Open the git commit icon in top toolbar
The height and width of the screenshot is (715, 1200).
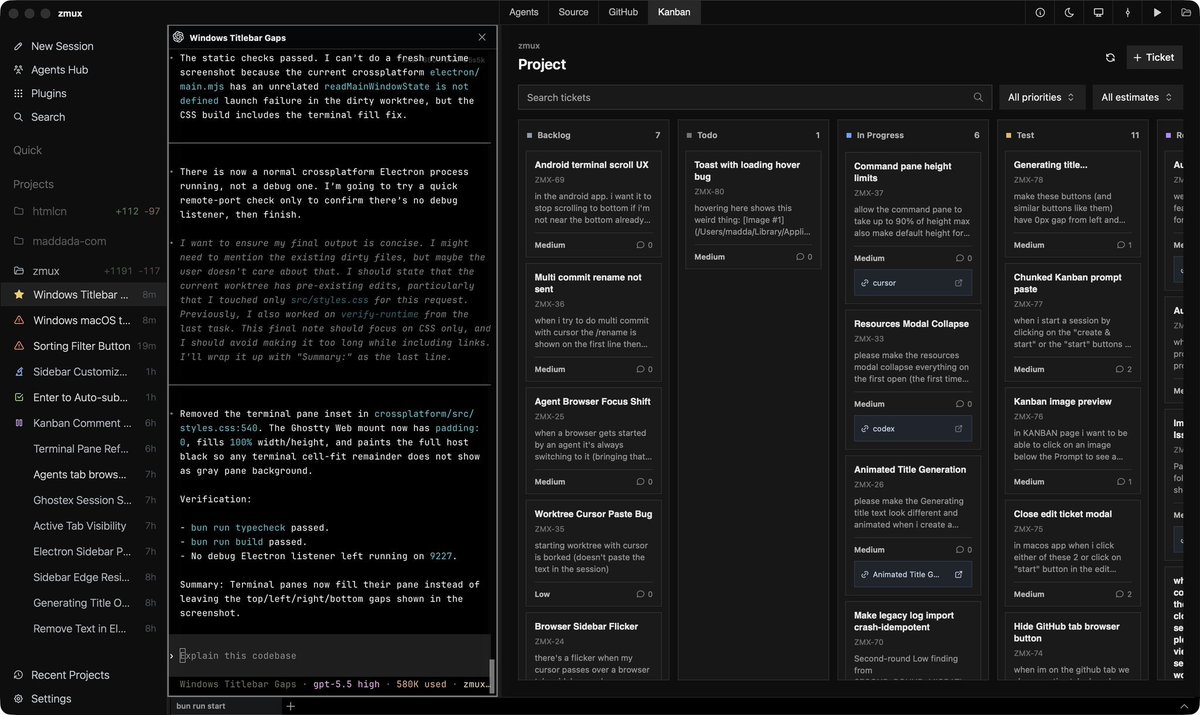point(1128,13)
